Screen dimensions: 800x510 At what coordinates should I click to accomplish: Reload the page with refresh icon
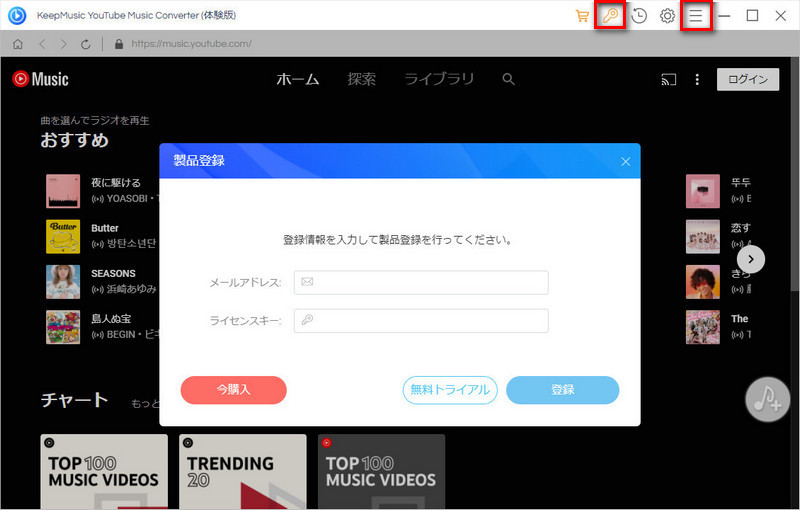pos(86,44)
